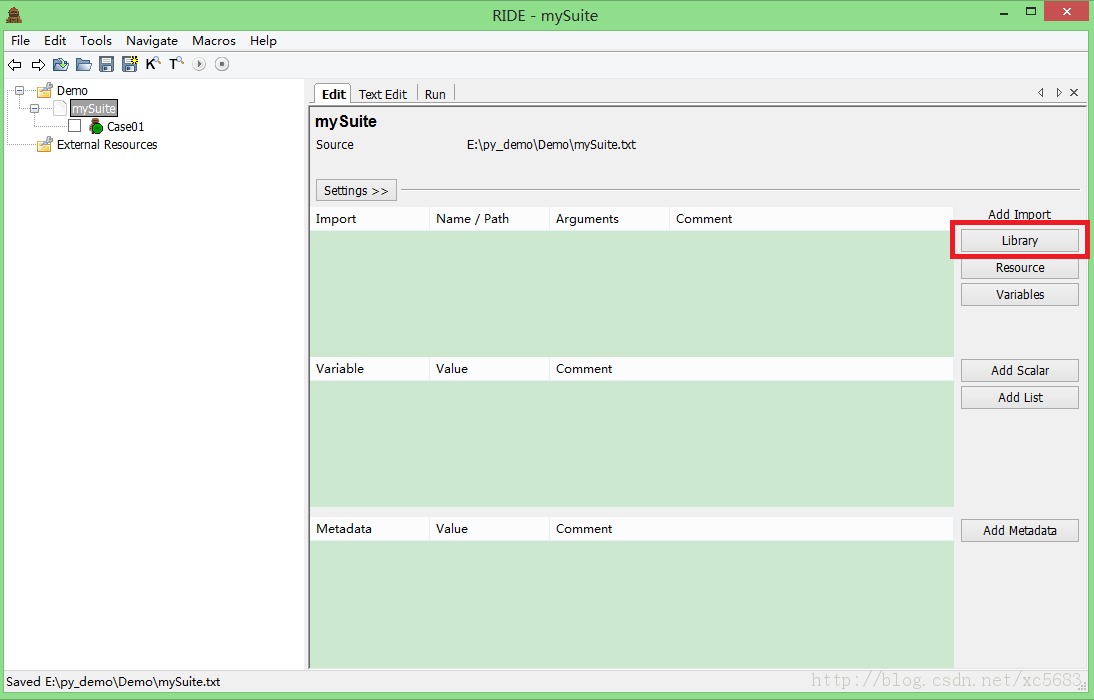Switch to the Run tab
The width and height of the screenshot is (1094, 700).
435,94
